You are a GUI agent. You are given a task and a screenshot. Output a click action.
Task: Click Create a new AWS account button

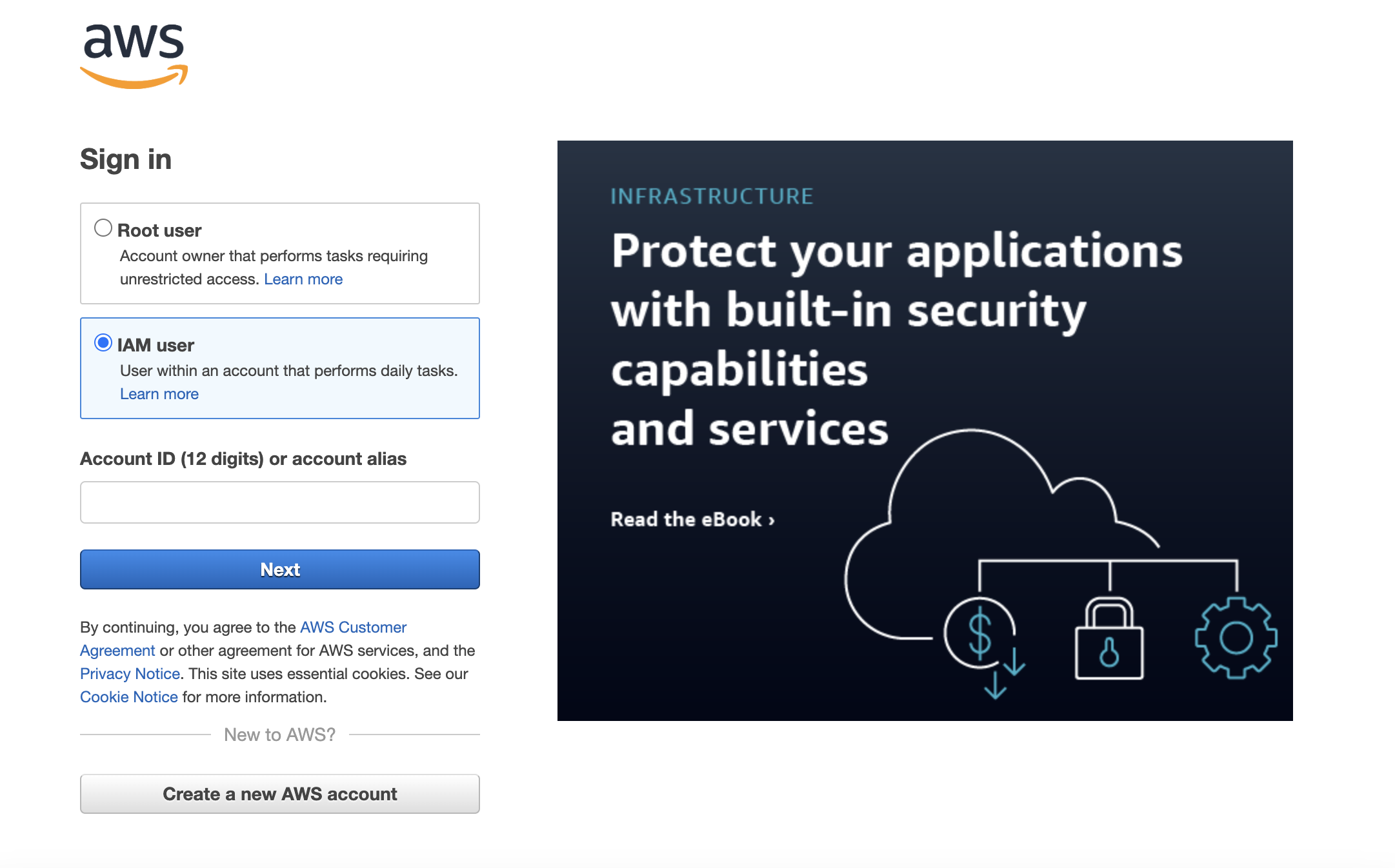coord(279,794)
